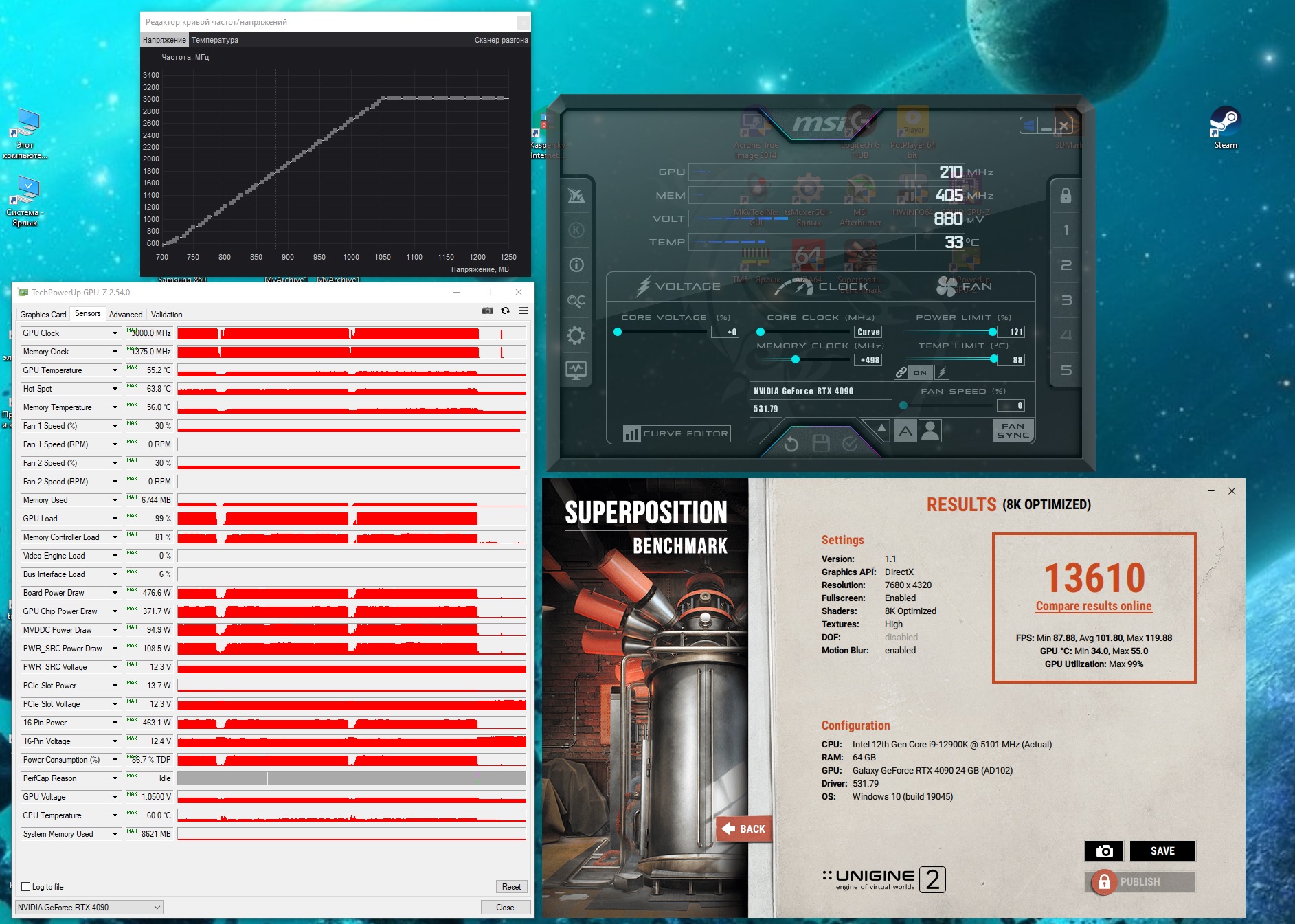This screenshot has width=1295, height=924.
Task: Click the Core Voltage slider handle
Action: click(x=618, y=332)
